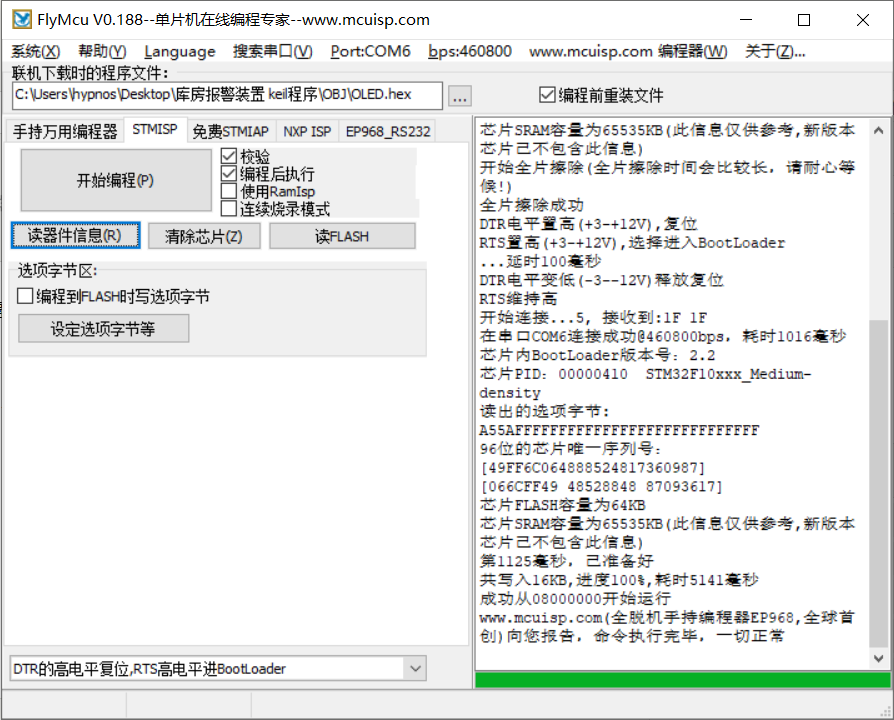Open the bps:460800 baud rate menu
Screen dimensions: 894x720
tap(470, 51)
